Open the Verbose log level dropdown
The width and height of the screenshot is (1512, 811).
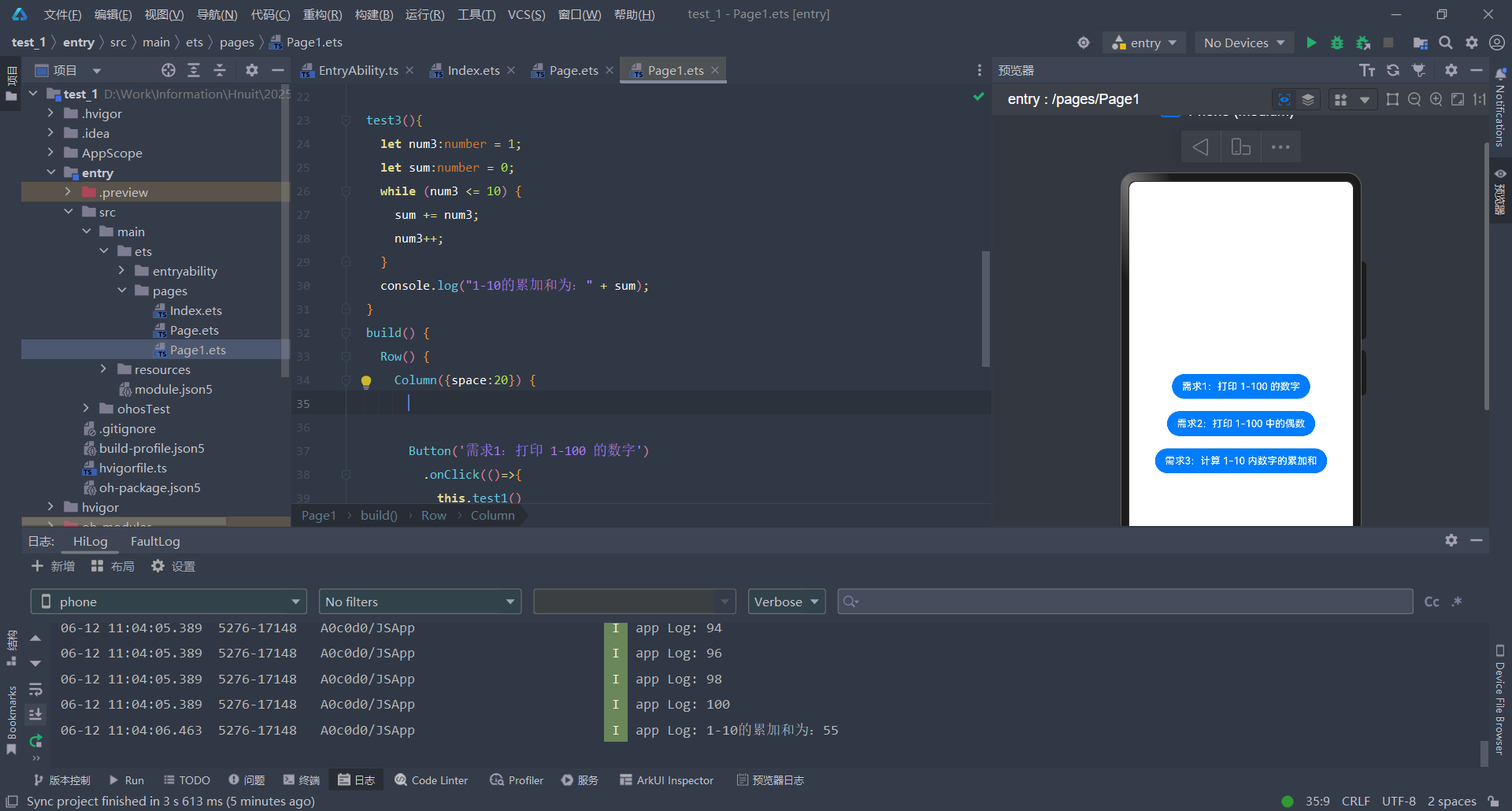click(x=786, y=602)
